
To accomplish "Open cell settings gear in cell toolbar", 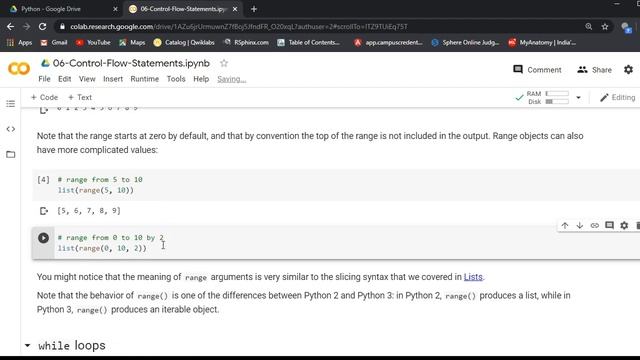I will click(x=624, y=225).
